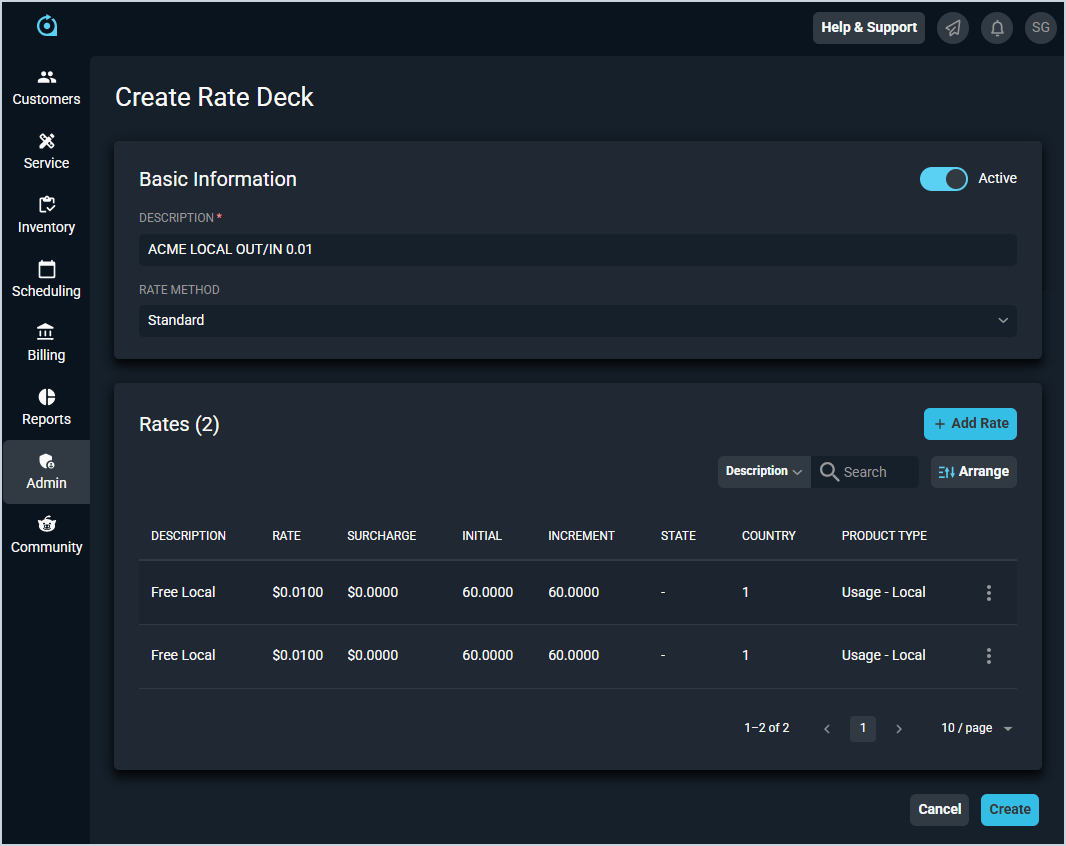Toggle the Active switch off

click(943, 179)
